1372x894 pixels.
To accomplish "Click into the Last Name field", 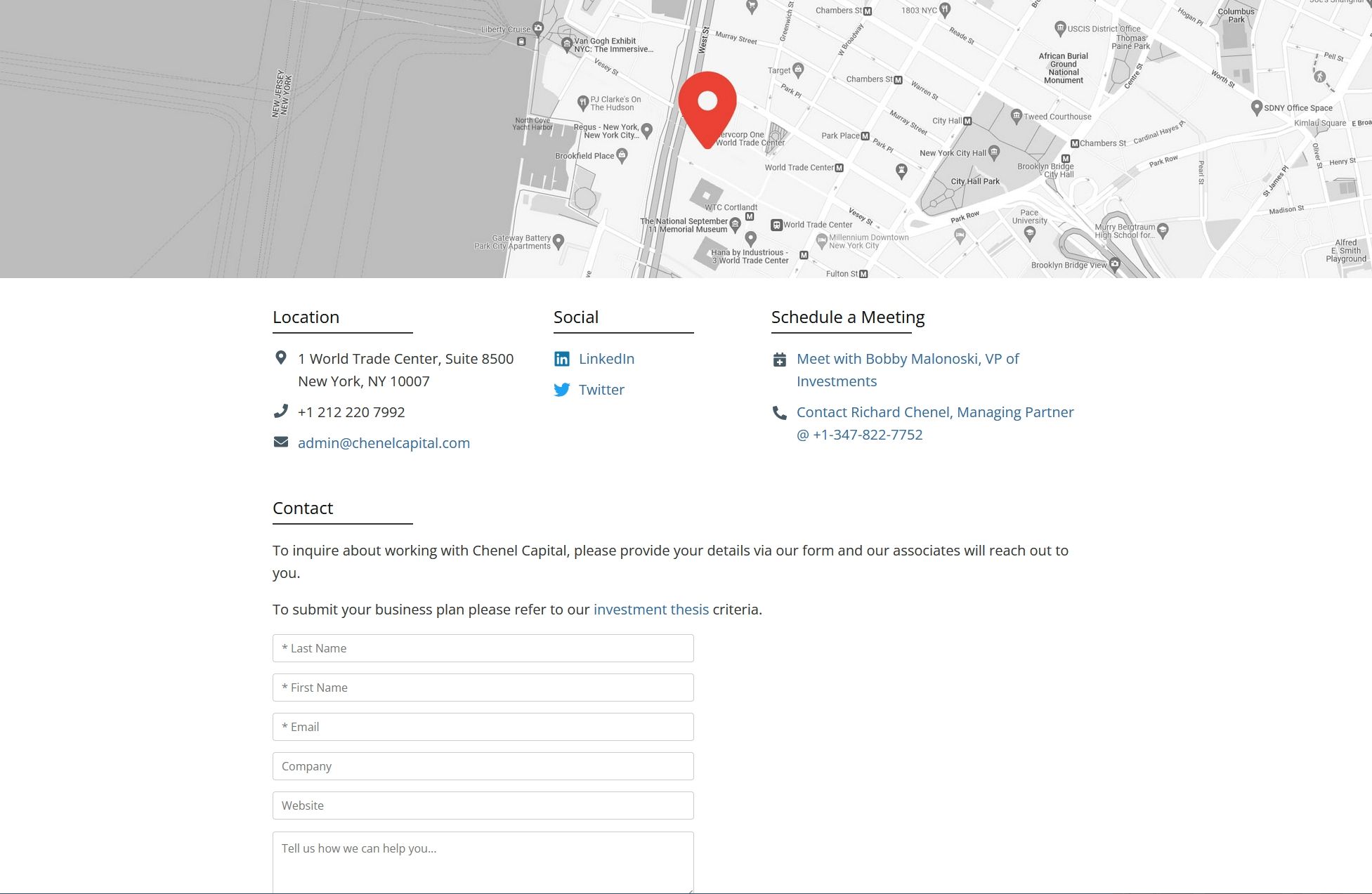I will pyautogui.click(x=483, y=648).
